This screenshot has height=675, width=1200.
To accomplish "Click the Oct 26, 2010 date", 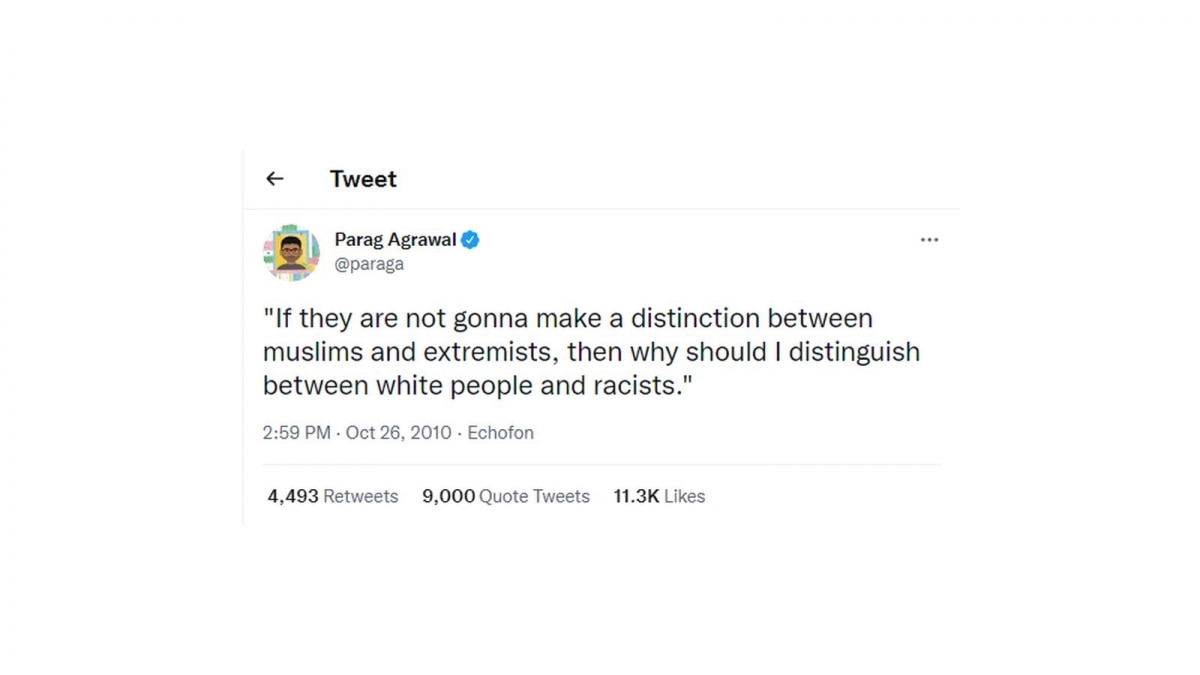I will (400, 433).
